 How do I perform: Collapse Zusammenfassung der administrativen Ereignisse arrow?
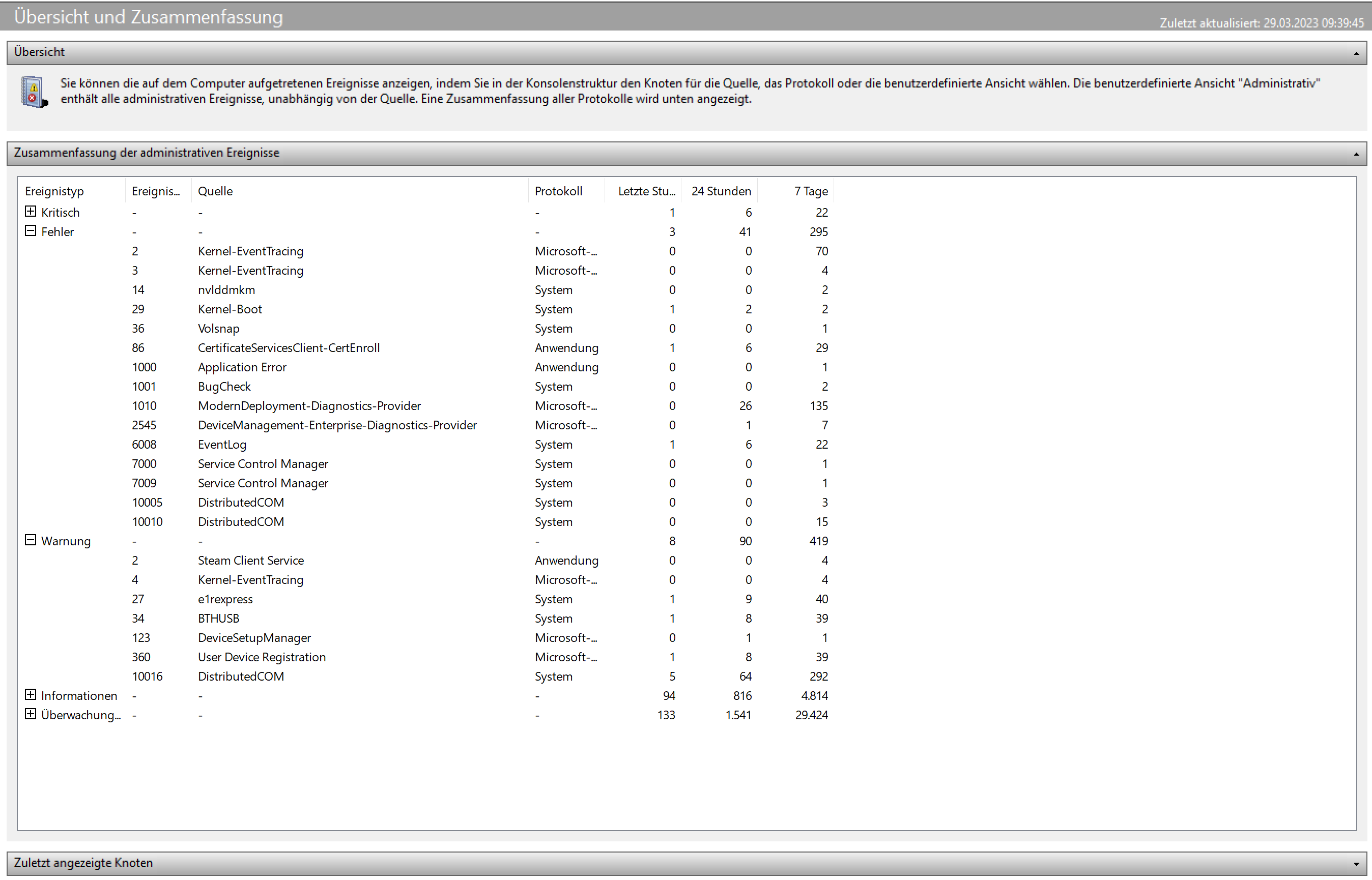tap(1356, 154)
